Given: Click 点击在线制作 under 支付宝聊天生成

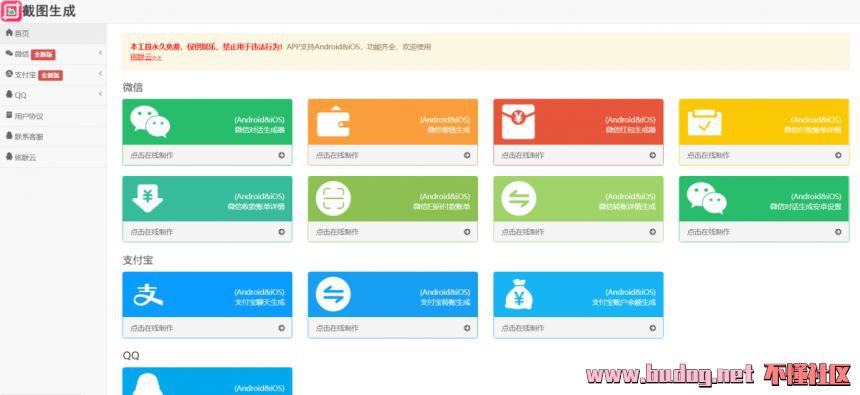Looking at the screenshot, I should pyautogui.click(x=151, y=328).
